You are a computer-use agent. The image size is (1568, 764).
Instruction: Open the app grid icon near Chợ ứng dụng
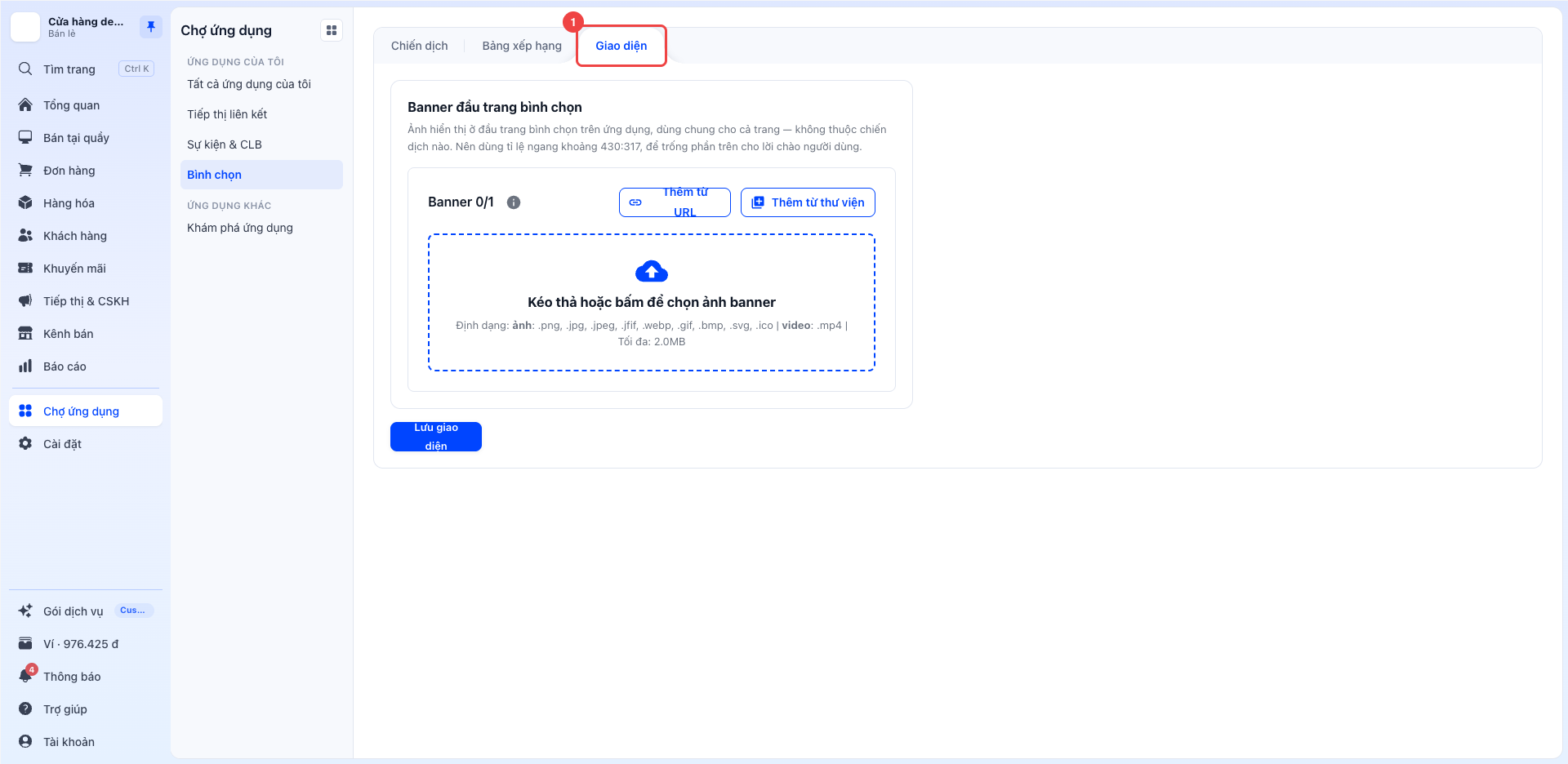pos(332,30)
